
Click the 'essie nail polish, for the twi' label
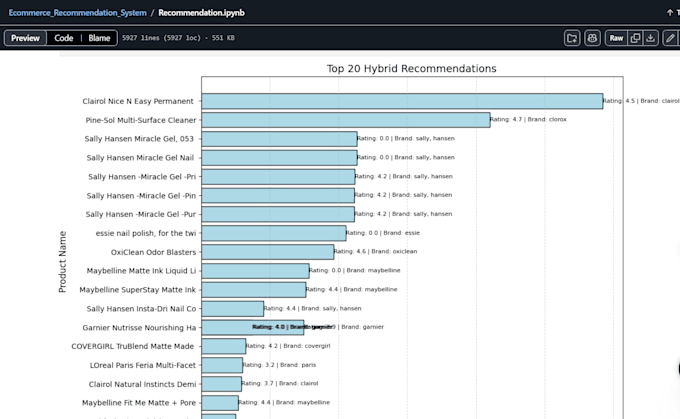tap(146, 233)
